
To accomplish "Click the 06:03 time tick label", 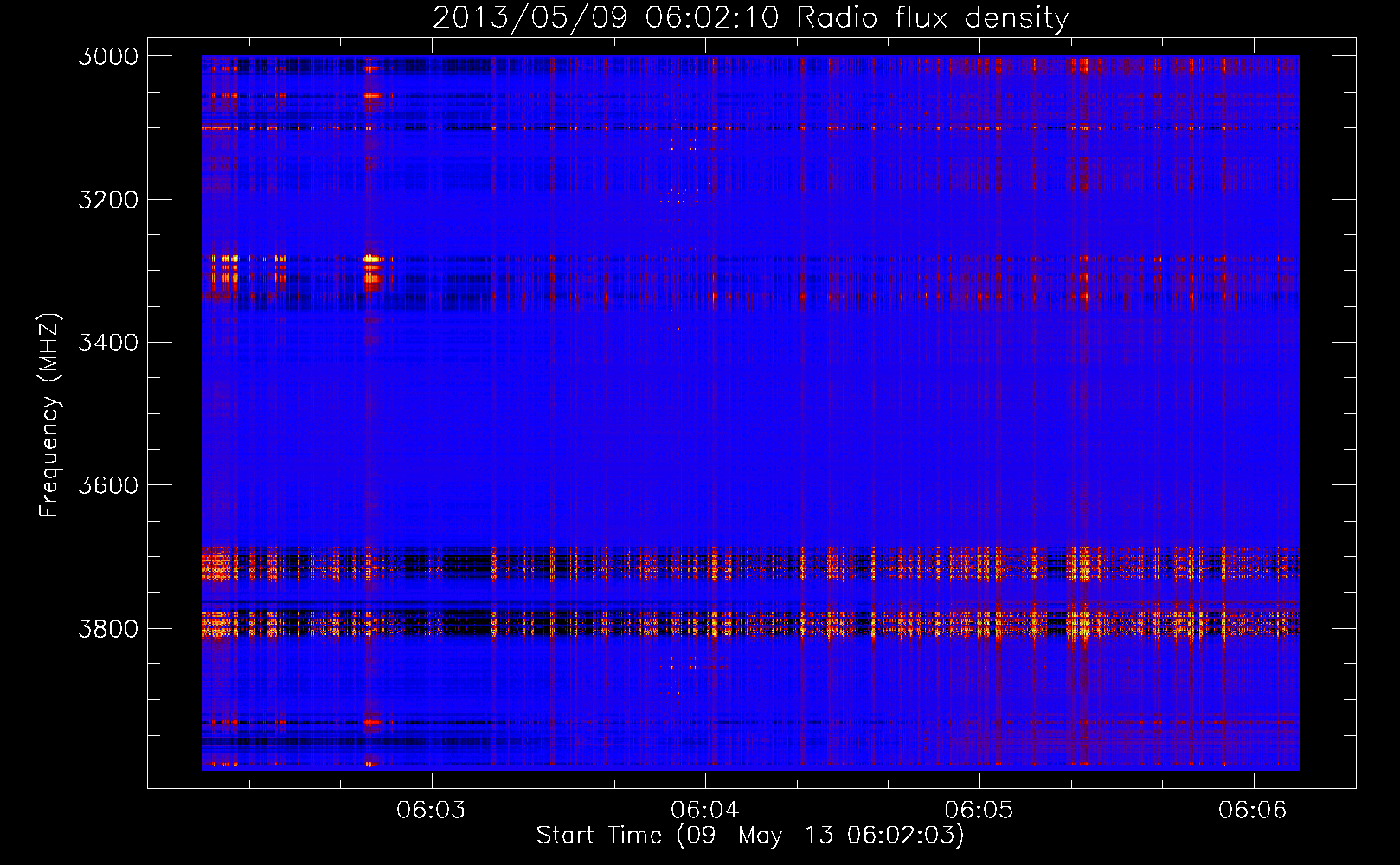I will point(431,810).
